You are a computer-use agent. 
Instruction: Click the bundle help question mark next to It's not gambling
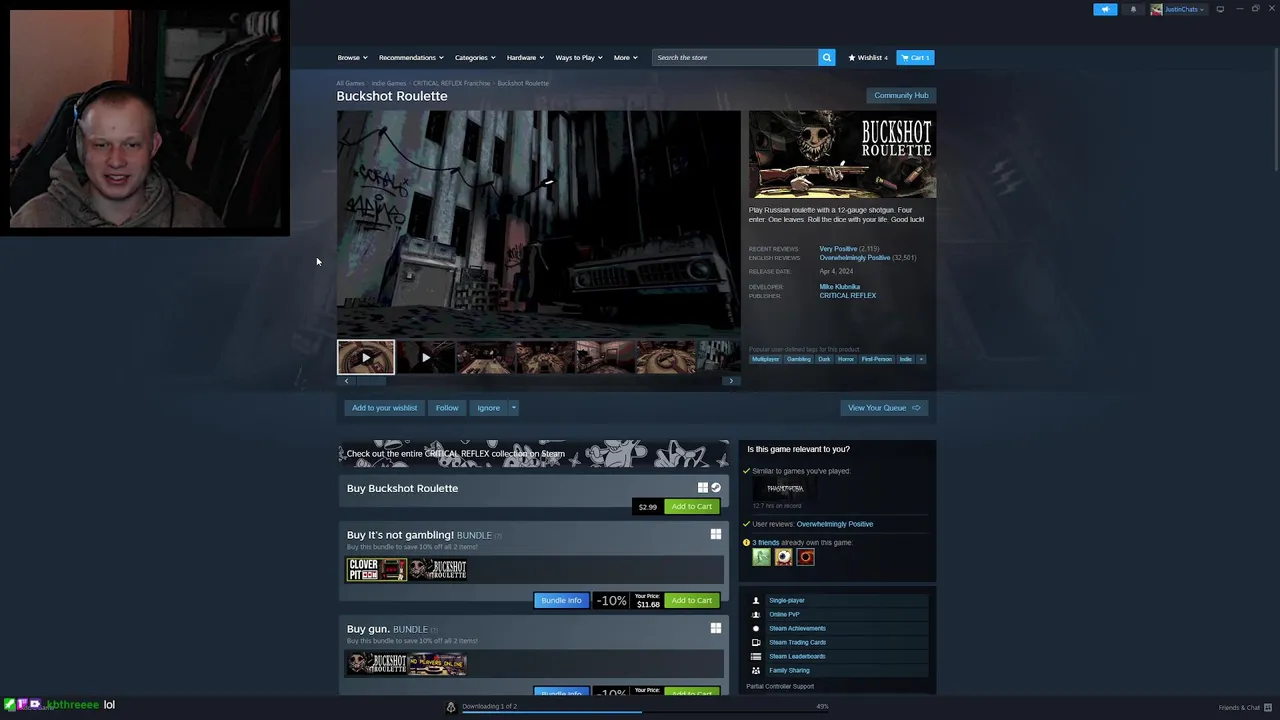(498, 536)
